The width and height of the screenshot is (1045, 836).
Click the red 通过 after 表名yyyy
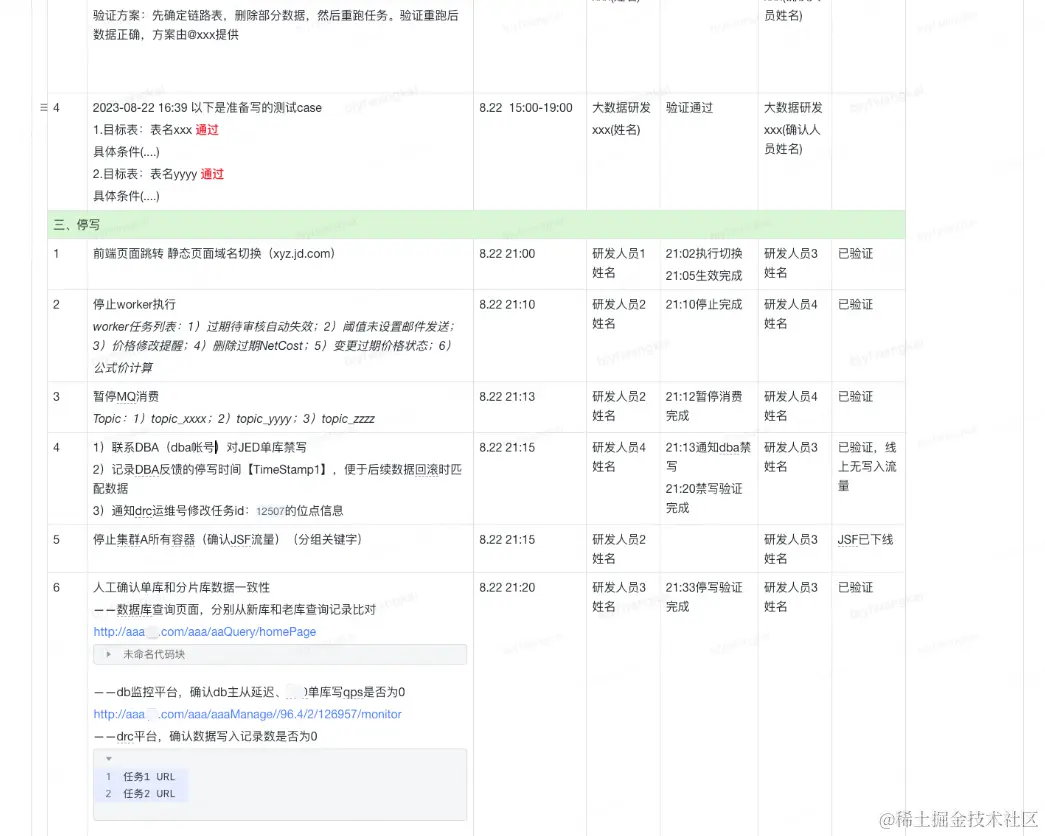pos(212,174)
